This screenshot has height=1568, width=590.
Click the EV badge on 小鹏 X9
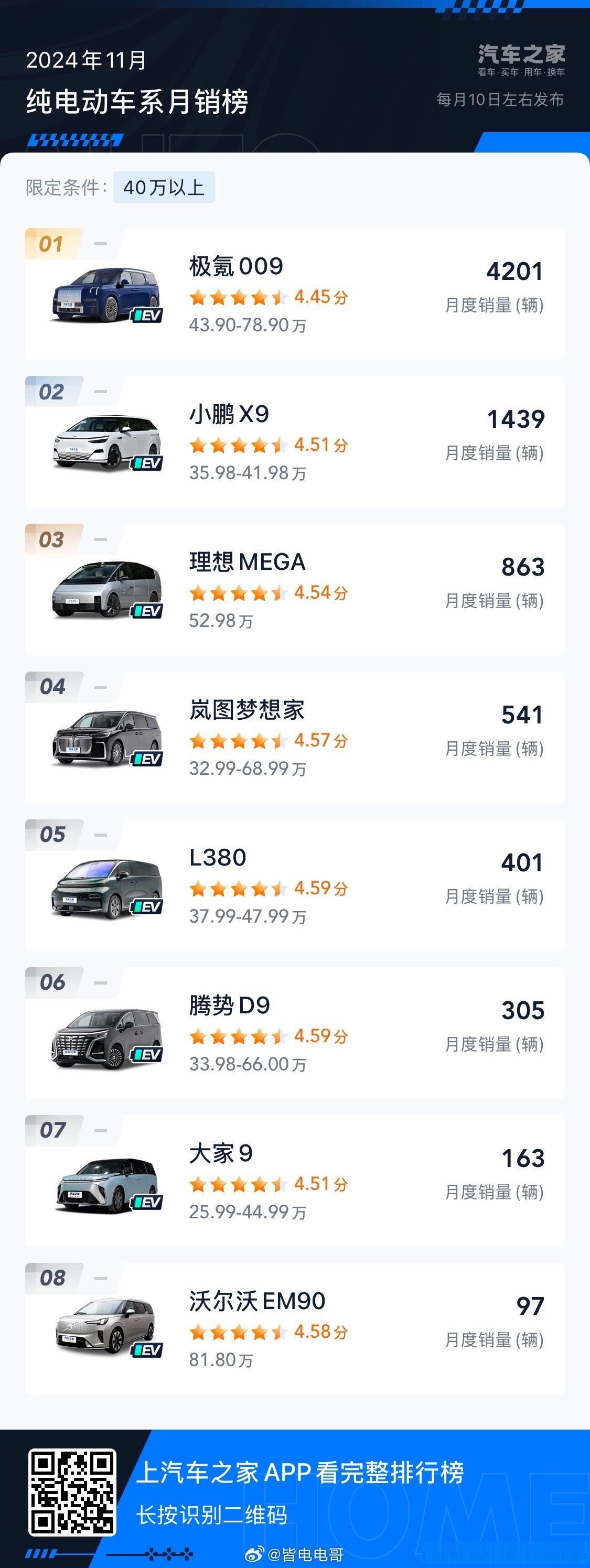tap(147, 463)
